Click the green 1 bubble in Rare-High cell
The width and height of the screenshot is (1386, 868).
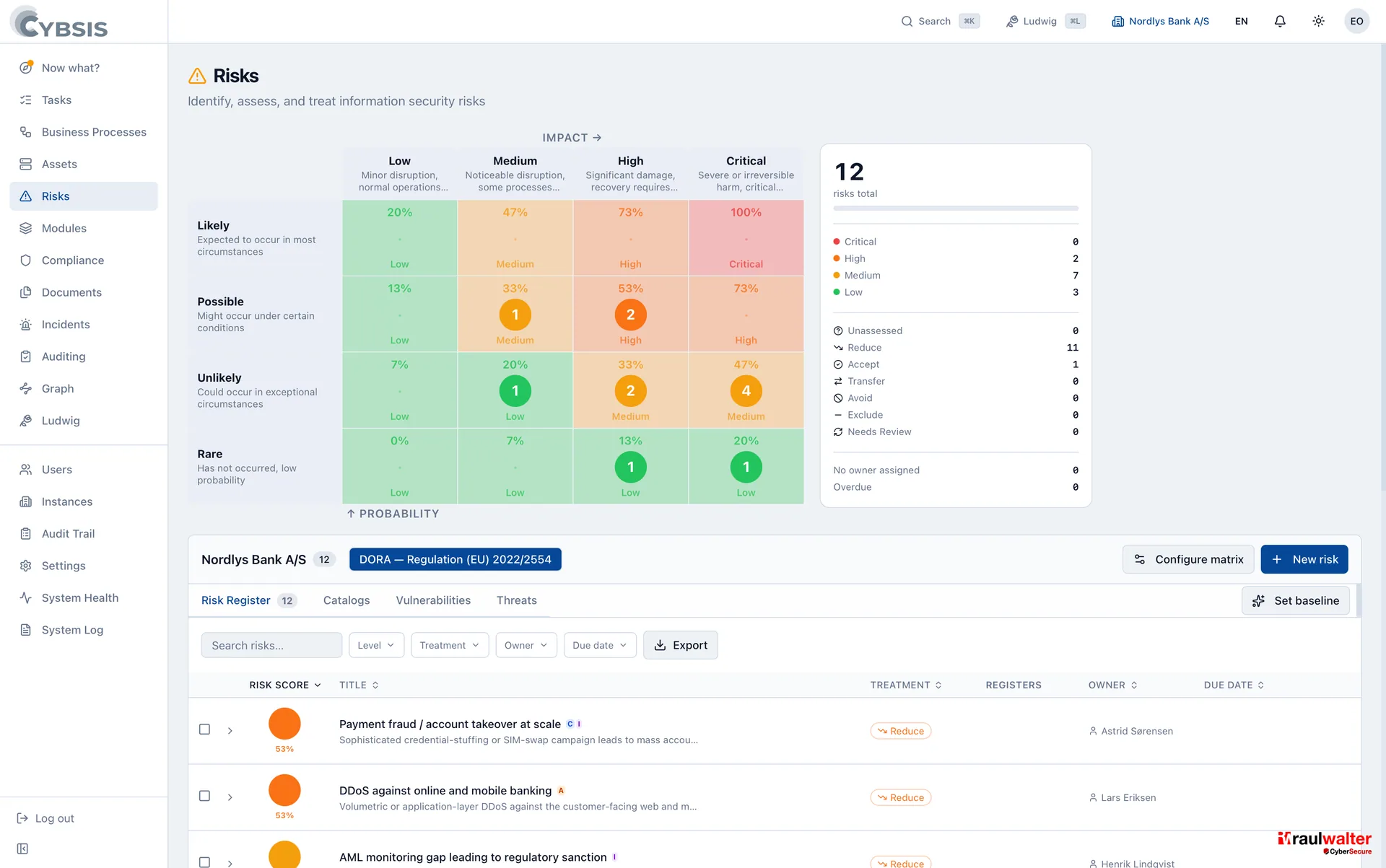(630, 467)
